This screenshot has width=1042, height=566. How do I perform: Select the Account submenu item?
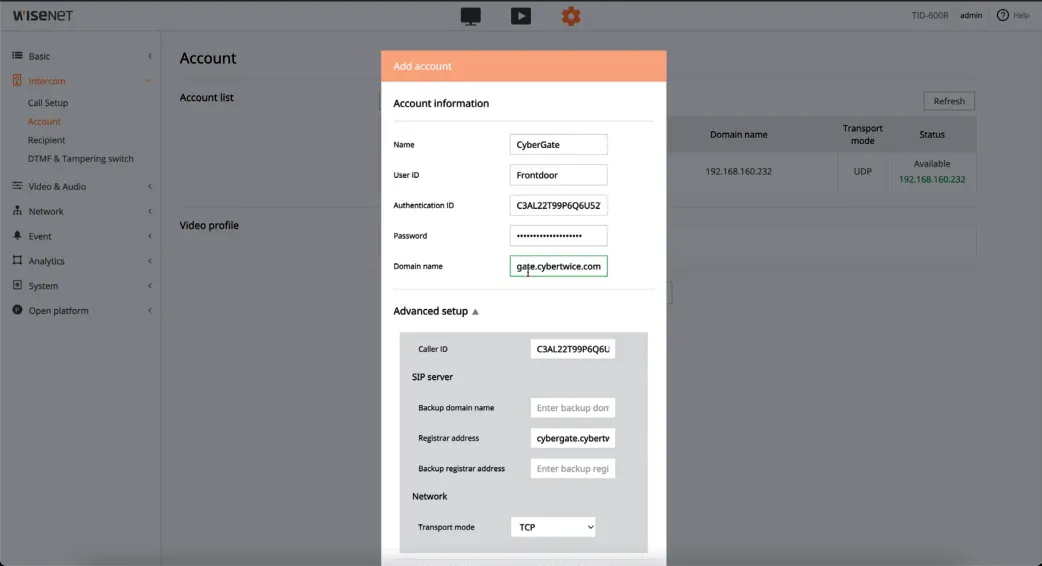click(44, 122)
